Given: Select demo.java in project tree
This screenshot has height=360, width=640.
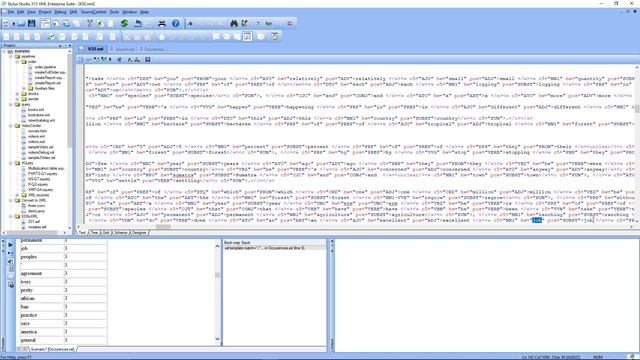Looking at the screenshot, I should coord(36,211).
